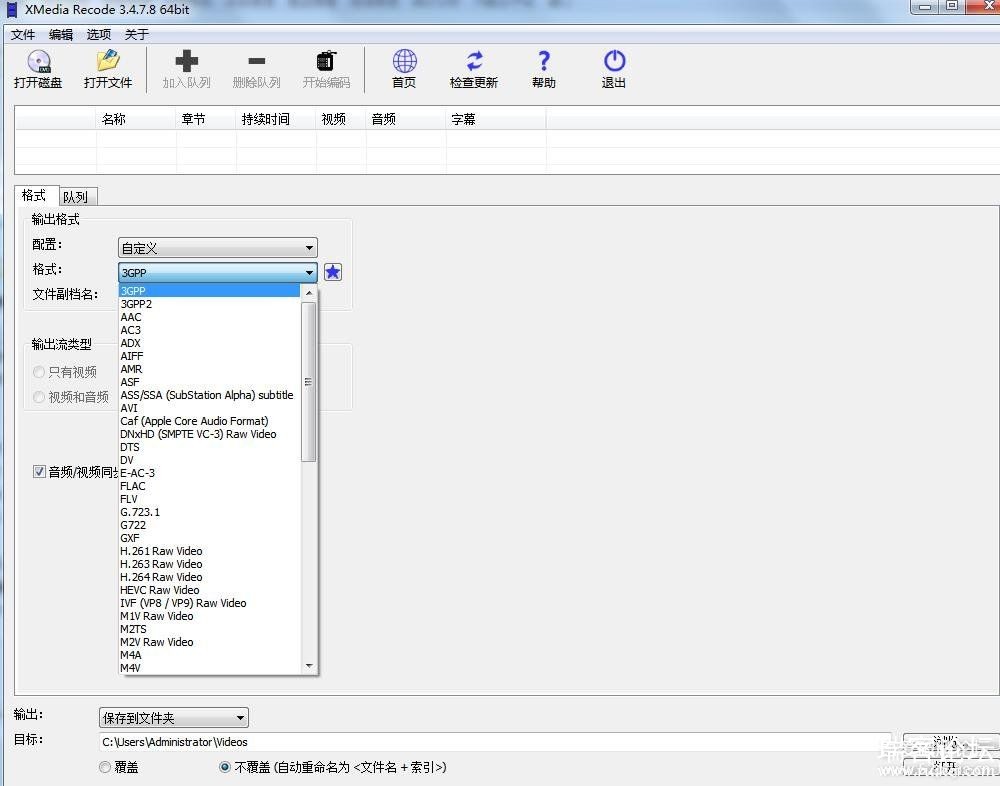This screenshot has height=786, width=1000.
Task: Choose AC3 in the format list
Action: pyautogui.click(x=209, y=330)
